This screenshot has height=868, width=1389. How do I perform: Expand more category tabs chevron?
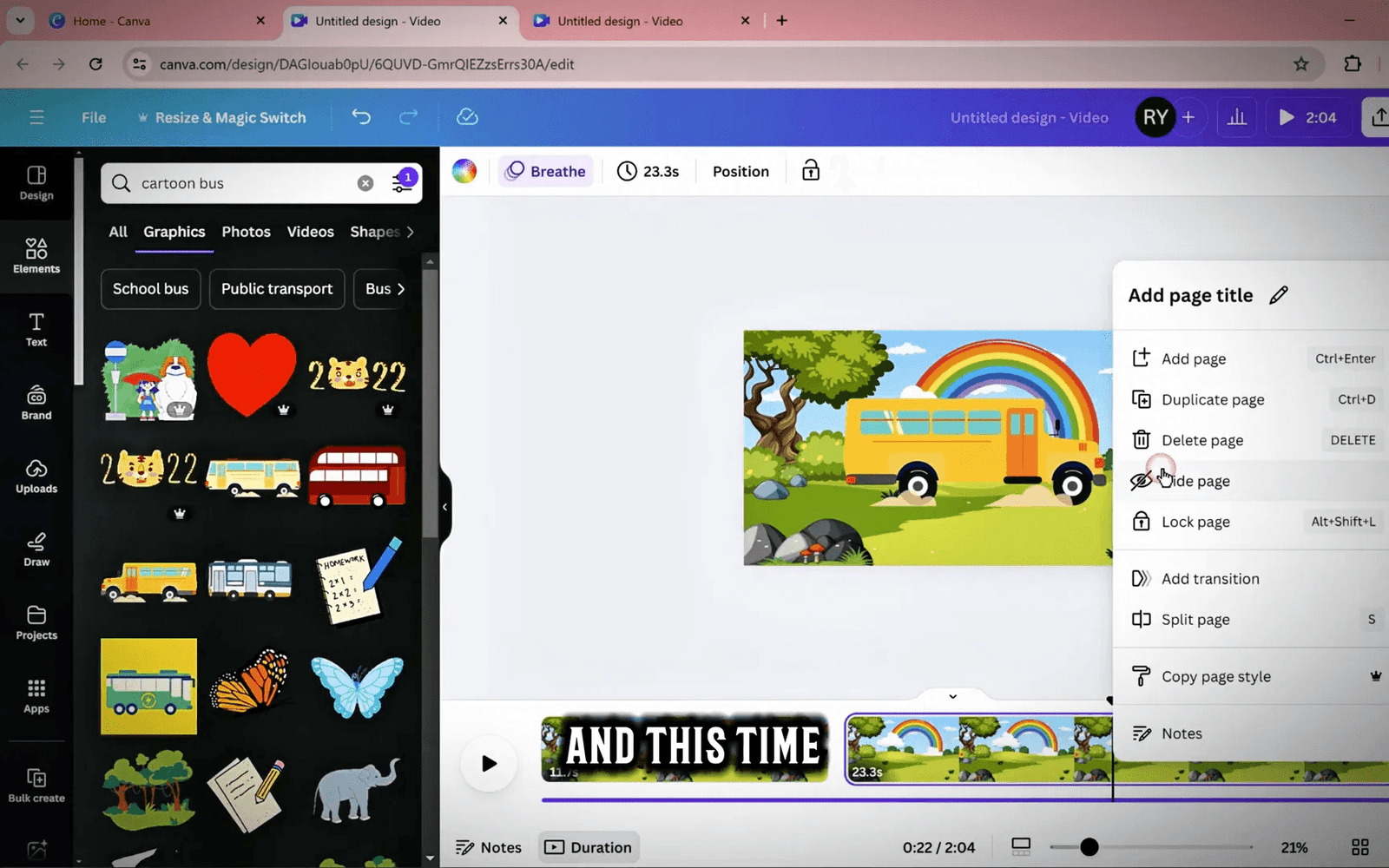(411, 232)
